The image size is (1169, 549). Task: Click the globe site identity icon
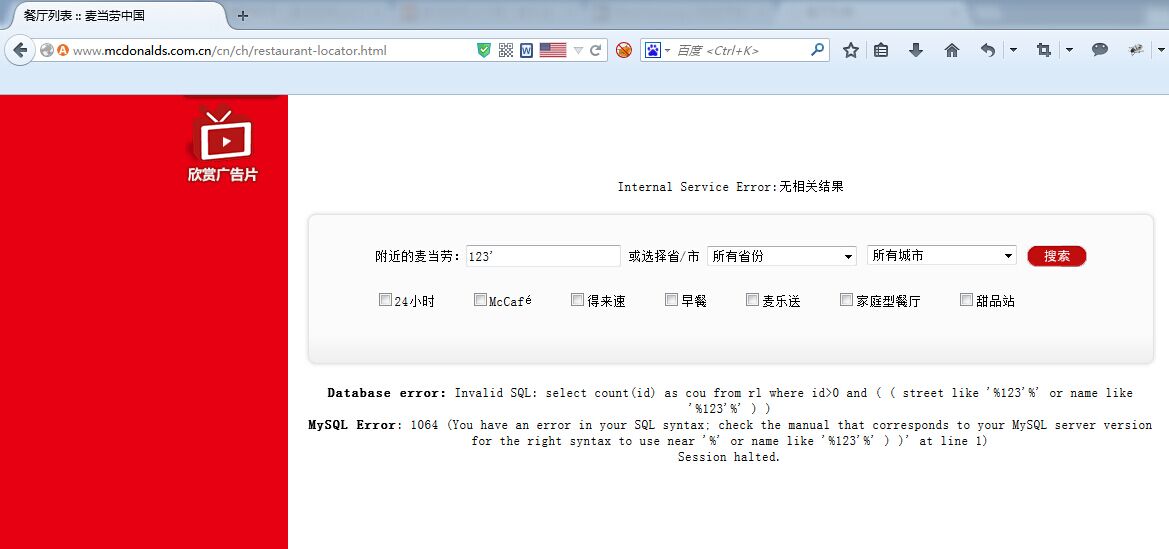47,51
